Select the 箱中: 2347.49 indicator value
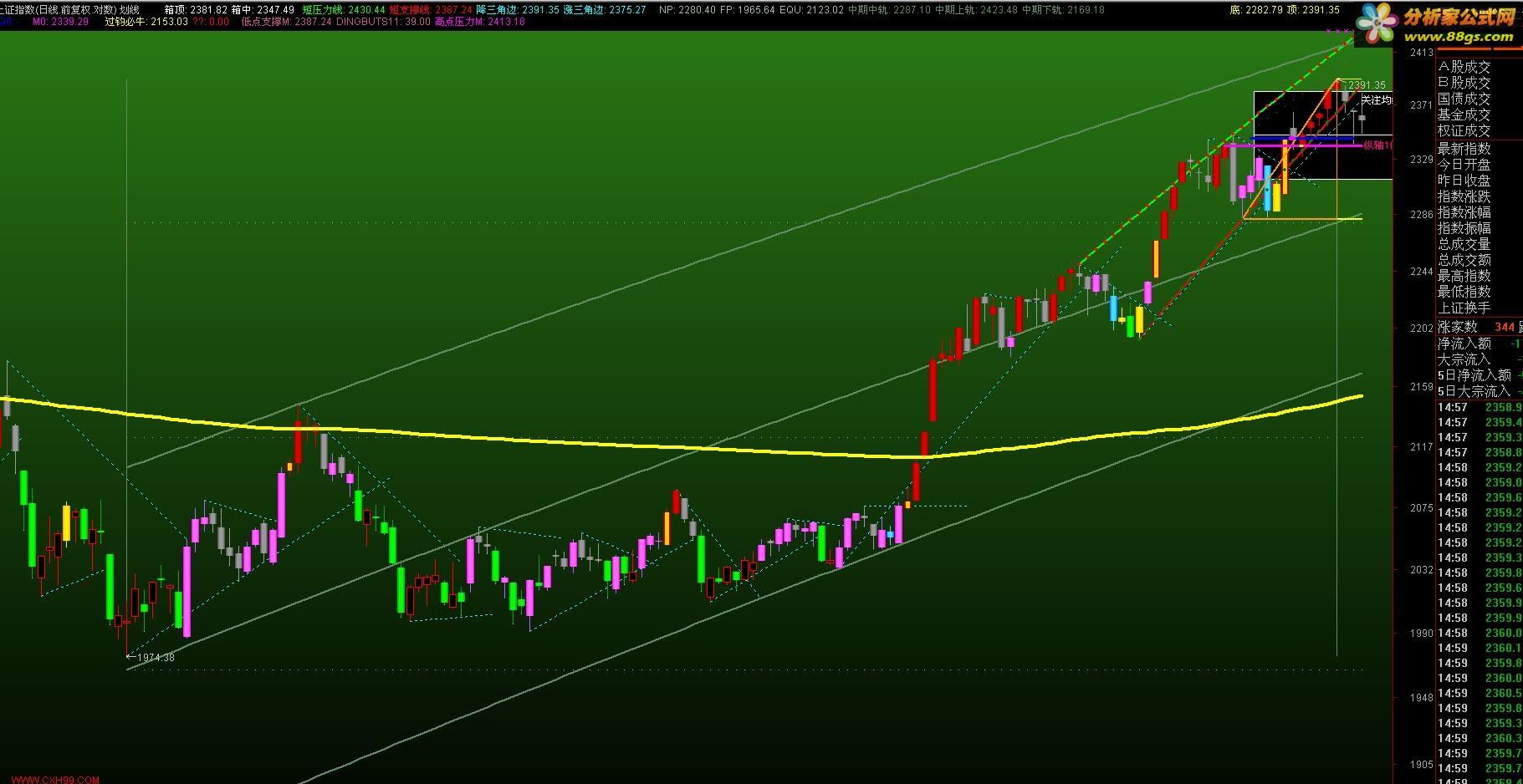This screenshot has width=1523, height=784. tap(263, 10)
